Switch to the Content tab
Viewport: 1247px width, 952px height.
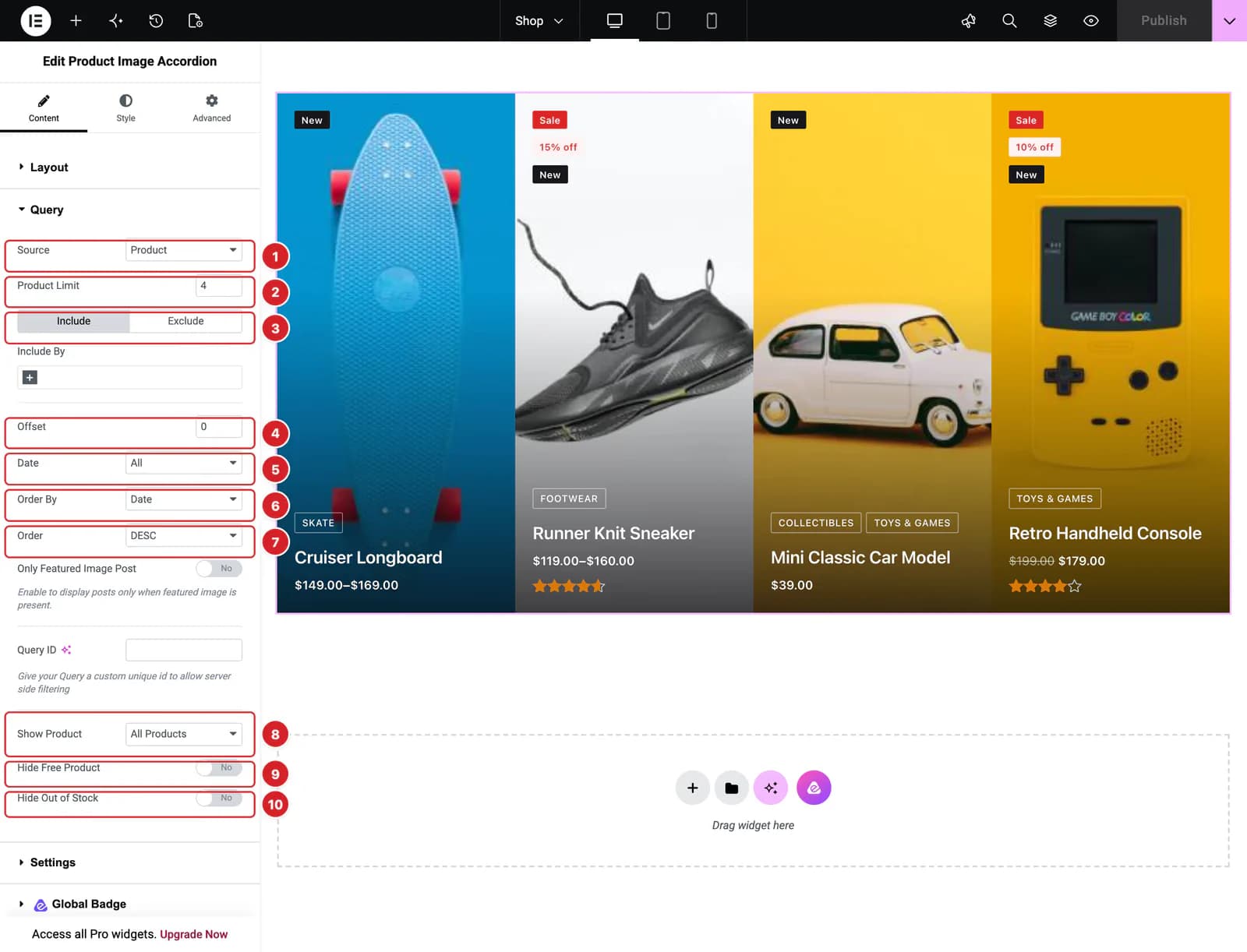pyautogui.click(x=44, y=109)
